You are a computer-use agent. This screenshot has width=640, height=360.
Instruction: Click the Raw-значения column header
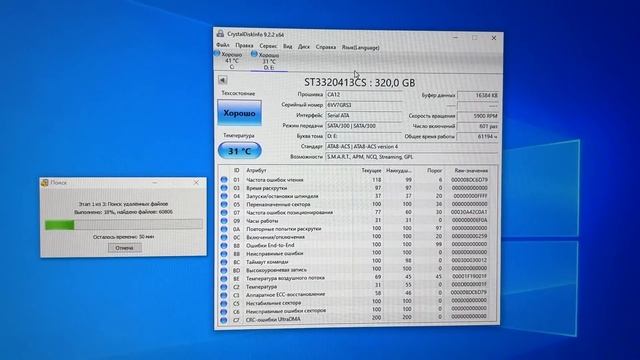point(471,170)
